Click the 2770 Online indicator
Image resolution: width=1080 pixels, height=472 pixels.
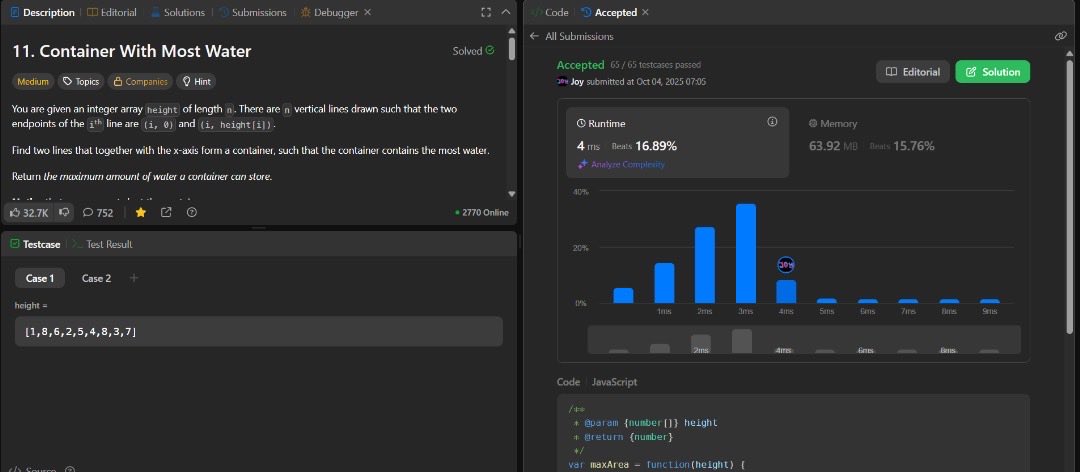coord(481,213)
